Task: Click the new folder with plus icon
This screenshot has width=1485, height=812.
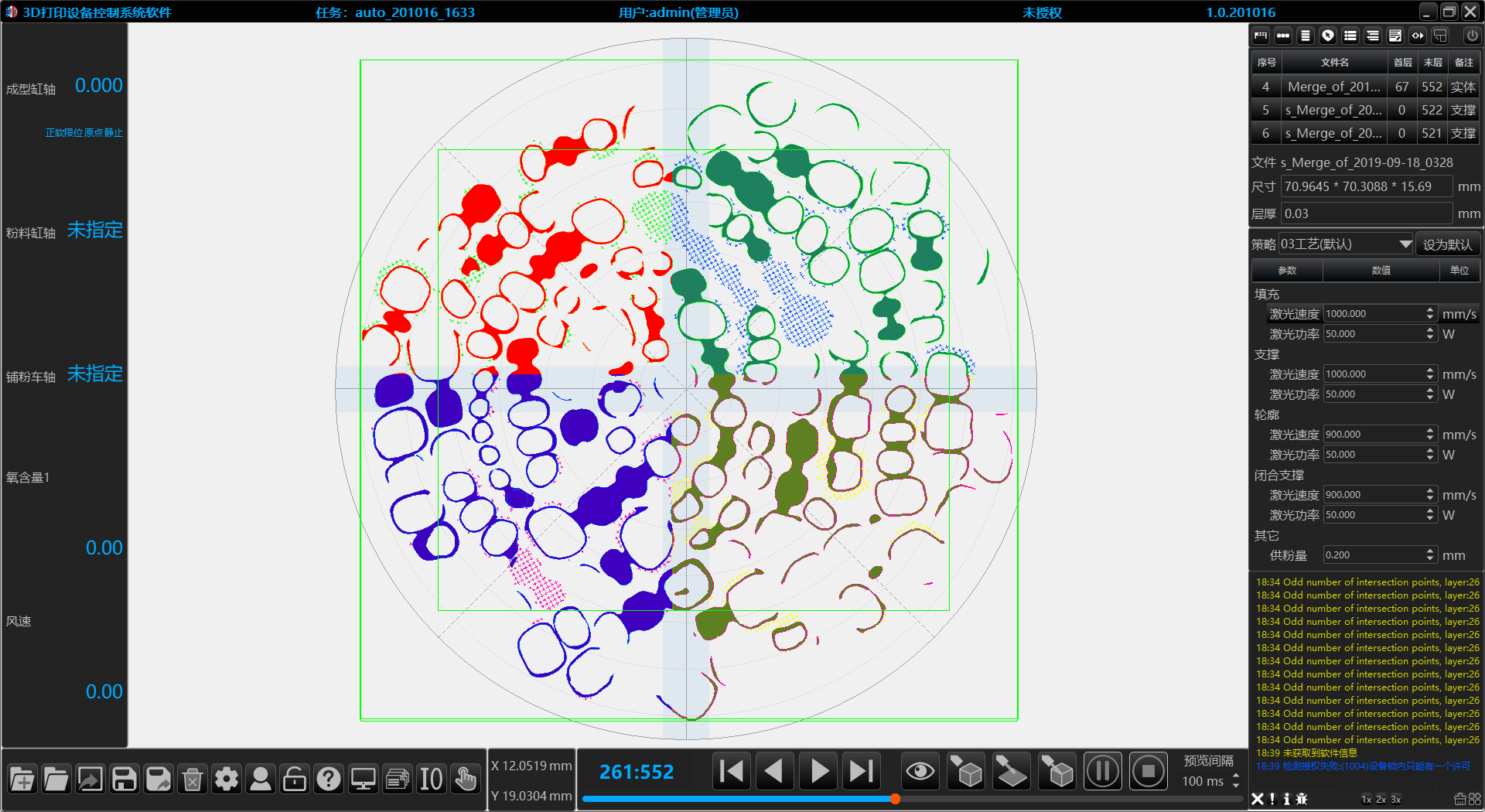Action: (22, 779)
